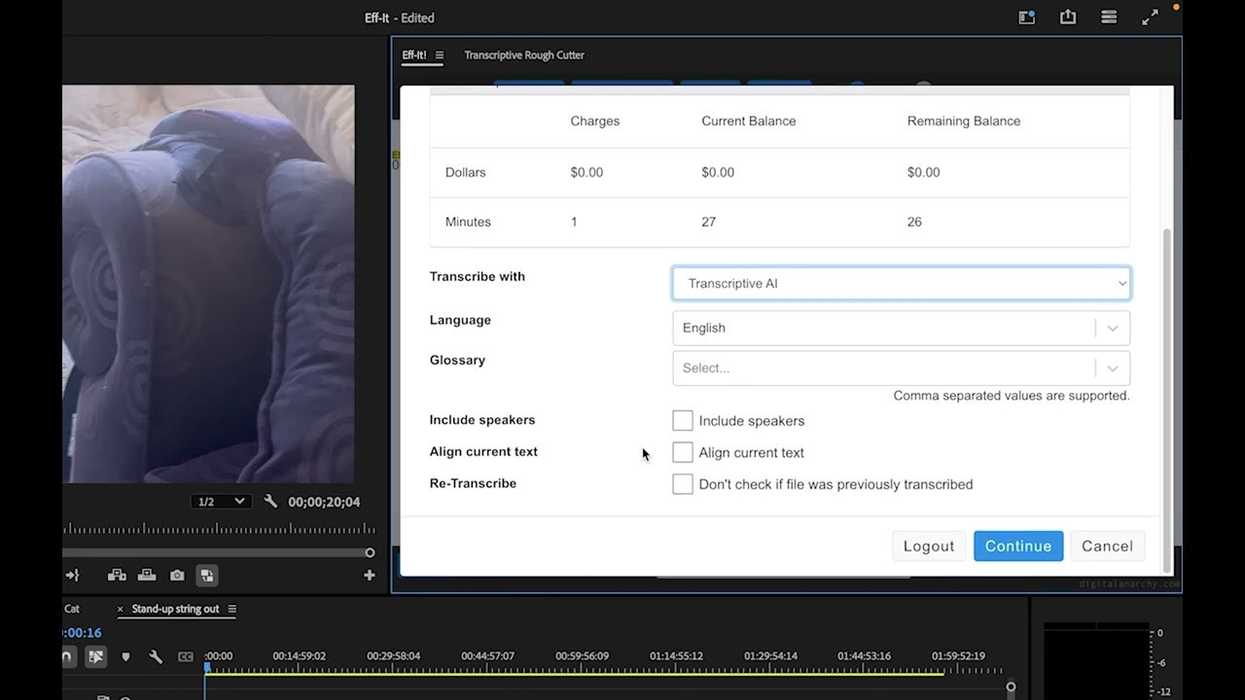The height and width of the screenshot is (700, 1245).
Task: Click the blue timeline playhead timecode
Action: click(82, 633)
